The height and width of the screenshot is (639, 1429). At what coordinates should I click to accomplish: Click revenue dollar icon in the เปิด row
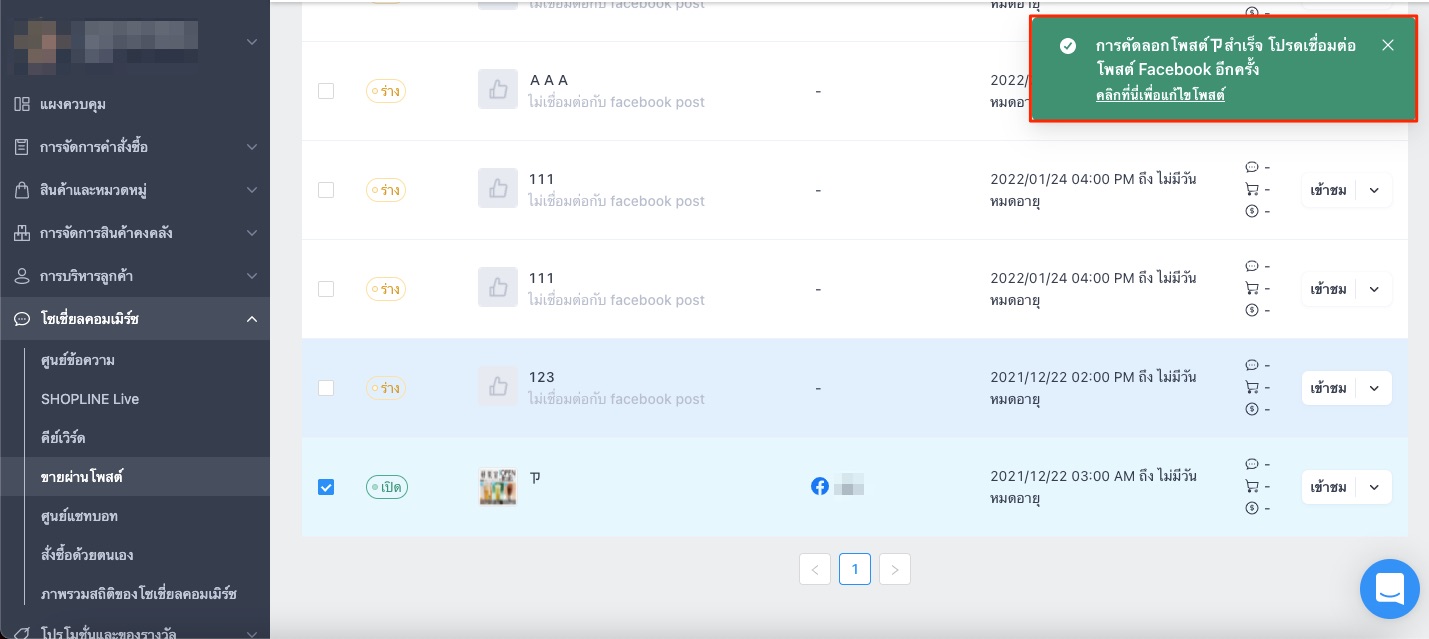[1251, 508]
